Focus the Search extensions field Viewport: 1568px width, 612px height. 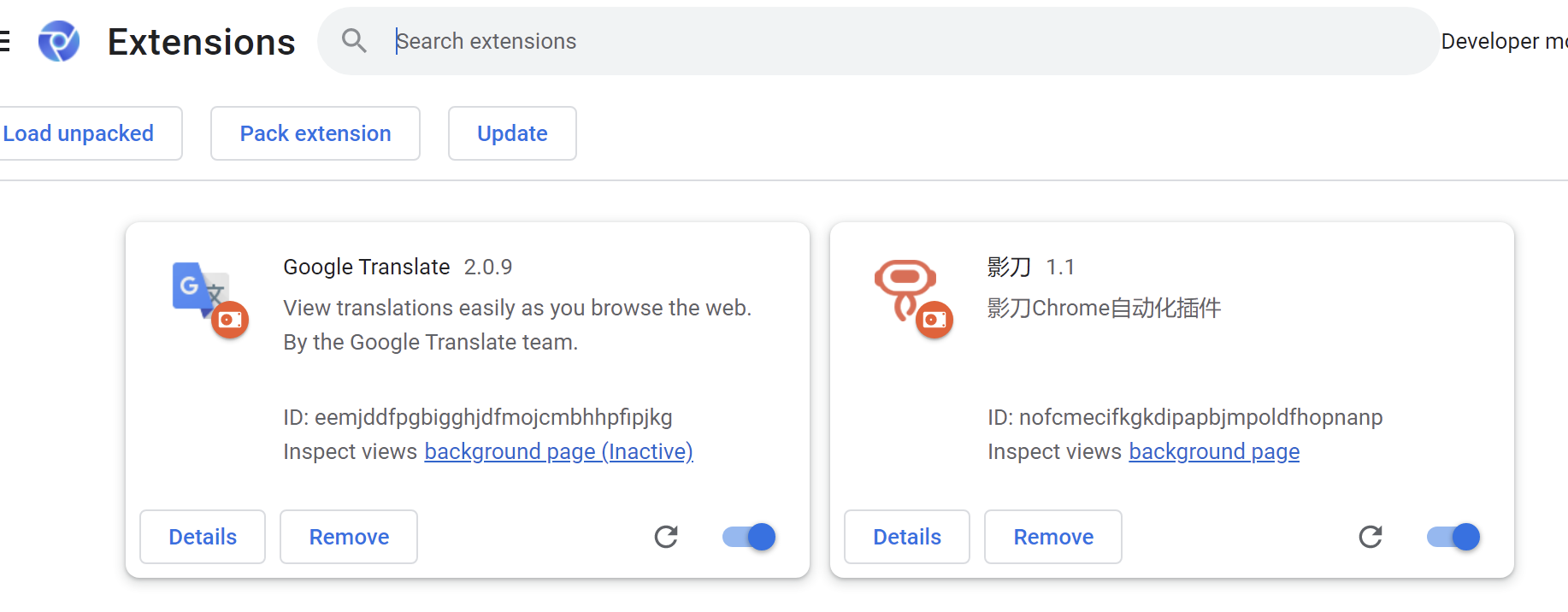[855, 41]
